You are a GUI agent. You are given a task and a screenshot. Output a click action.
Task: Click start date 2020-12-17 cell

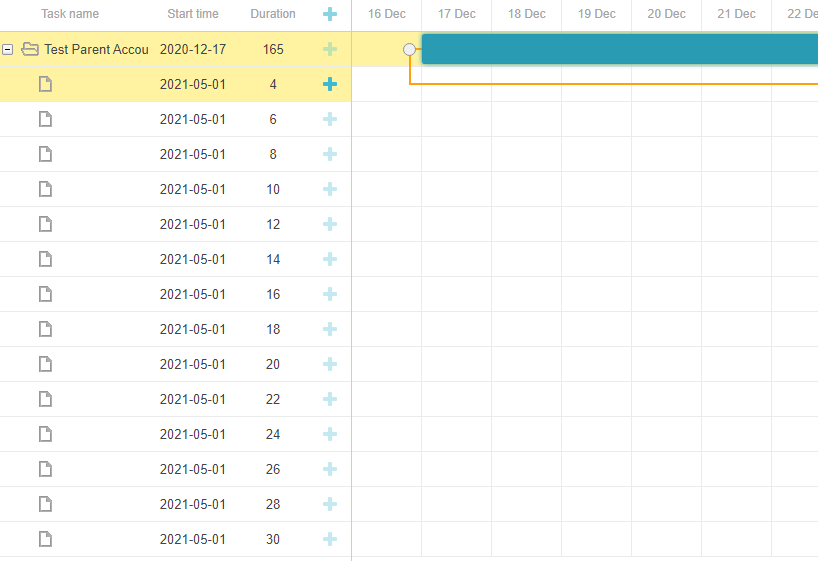[x=193, y=49]
